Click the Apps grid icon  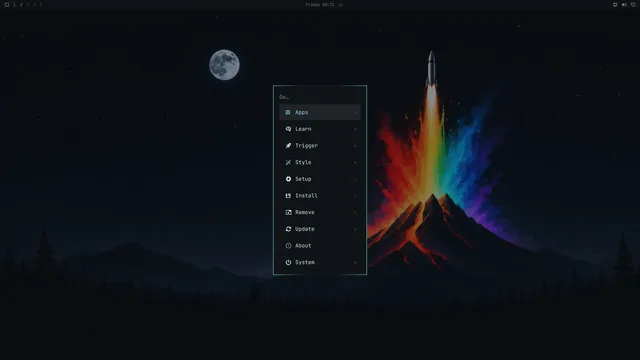pyautogui.click(x=288, y=112)
